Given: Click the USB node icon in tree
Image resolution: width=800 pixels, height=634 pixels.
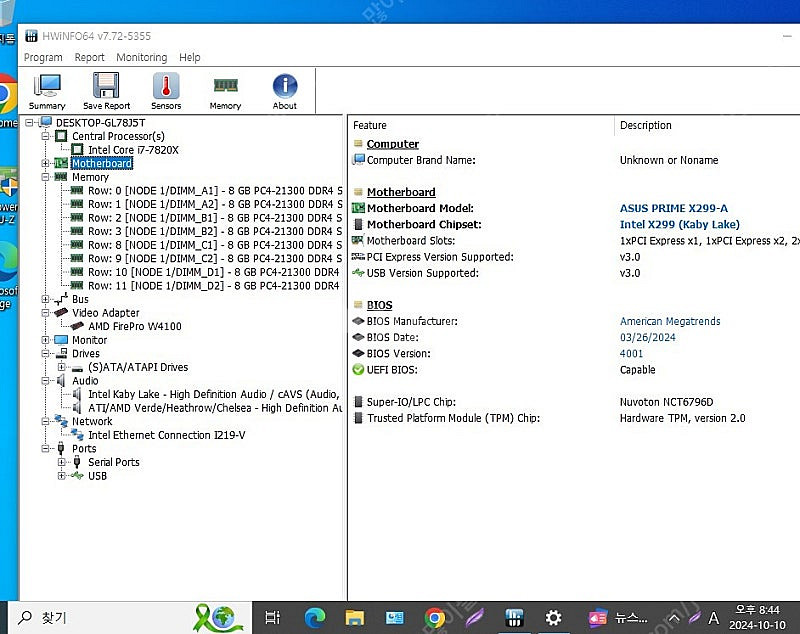Looking at the screenshot, I should pyautogui.click(x=77, y=475).
